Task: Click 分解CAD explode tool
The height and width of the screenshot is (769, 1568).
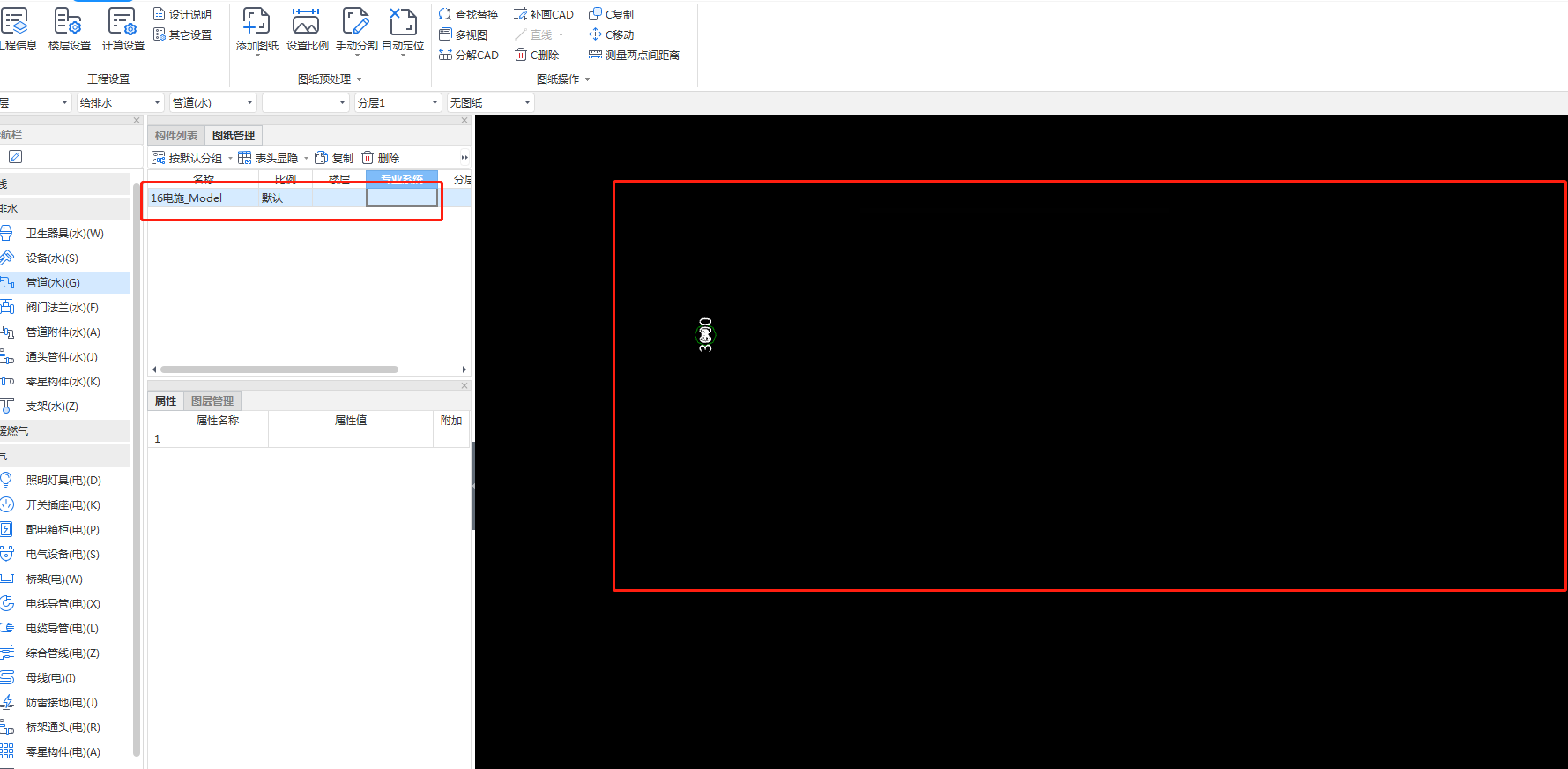Action: click(x=468, y=55)
